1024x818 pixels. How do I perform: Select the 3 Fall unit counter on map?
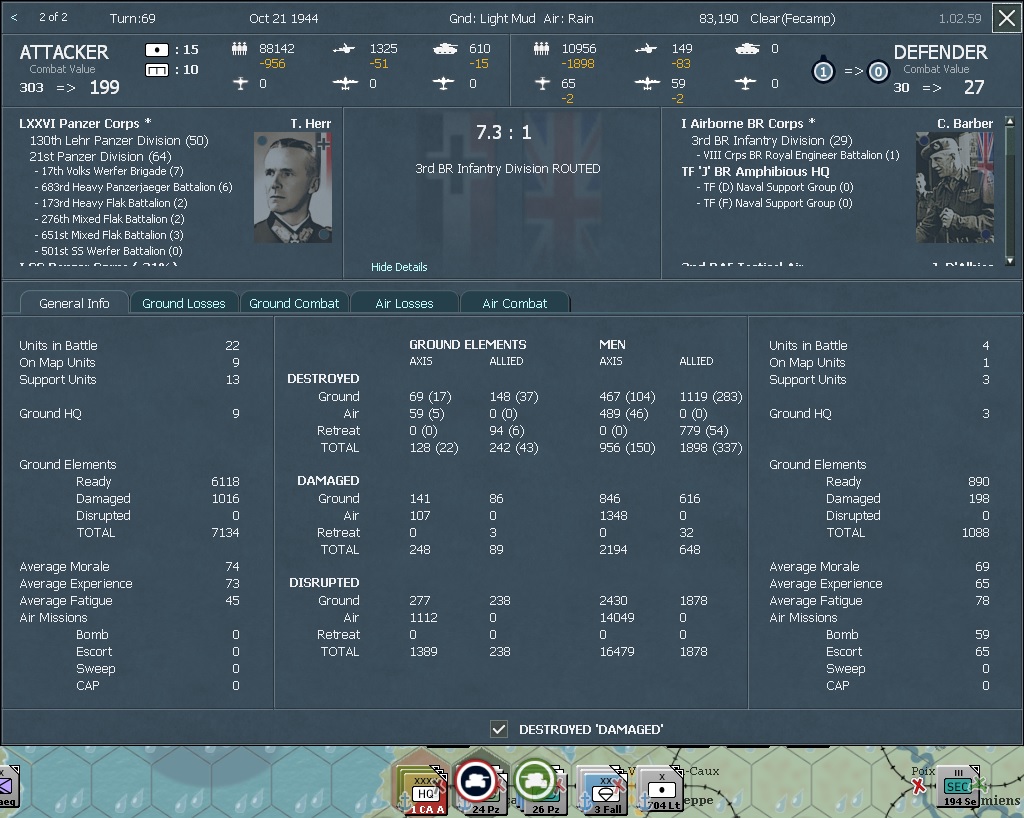pos(602,792)
